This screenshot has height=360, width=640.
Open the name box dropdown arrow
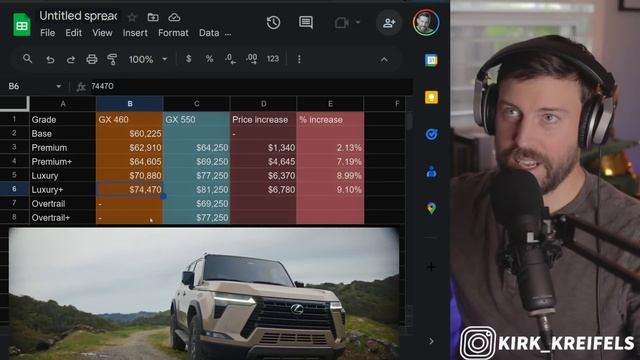pos(58,86)
